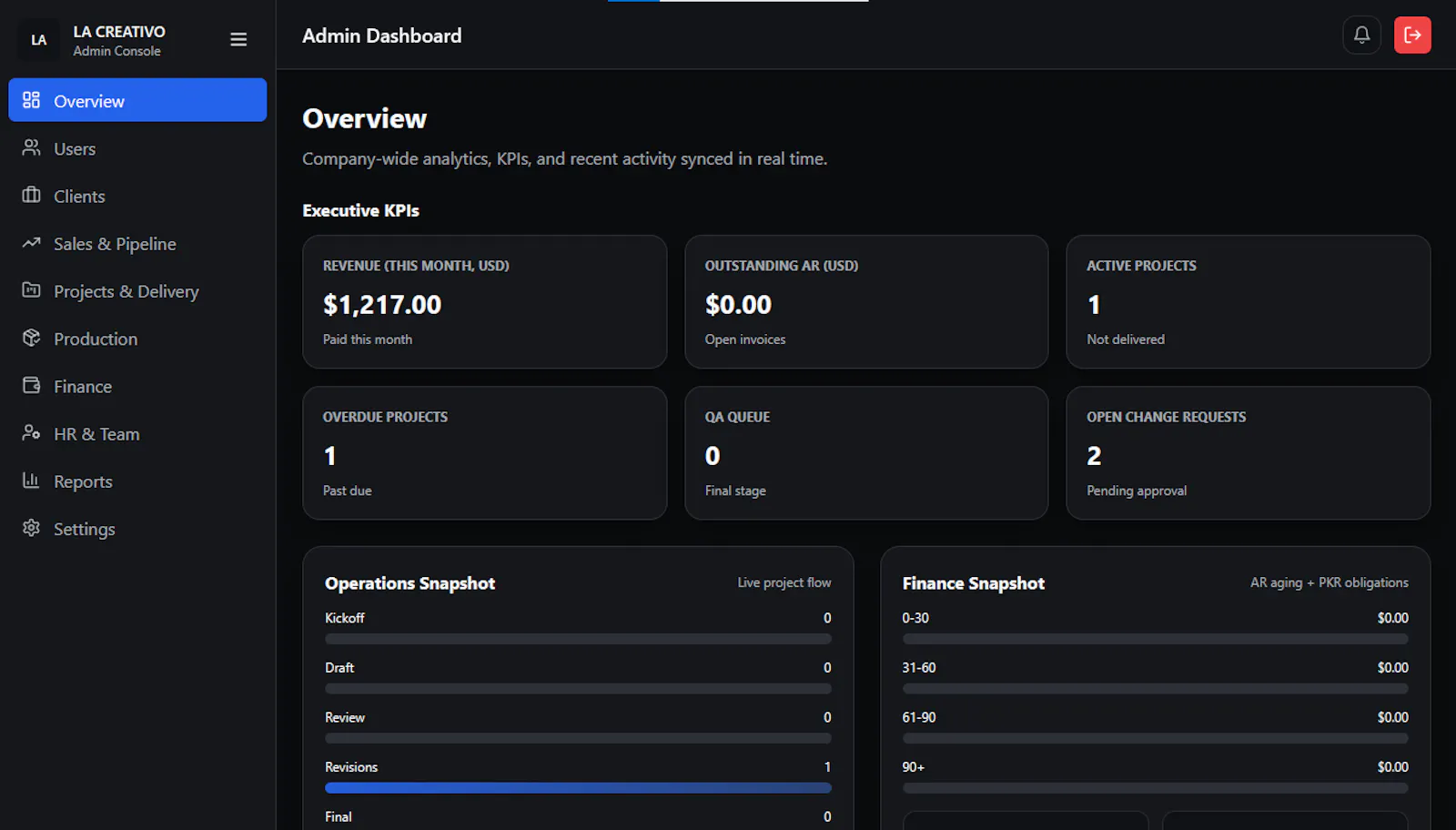Click the Finance wallet icon
1456x830 pixels.
click(32, 385)
